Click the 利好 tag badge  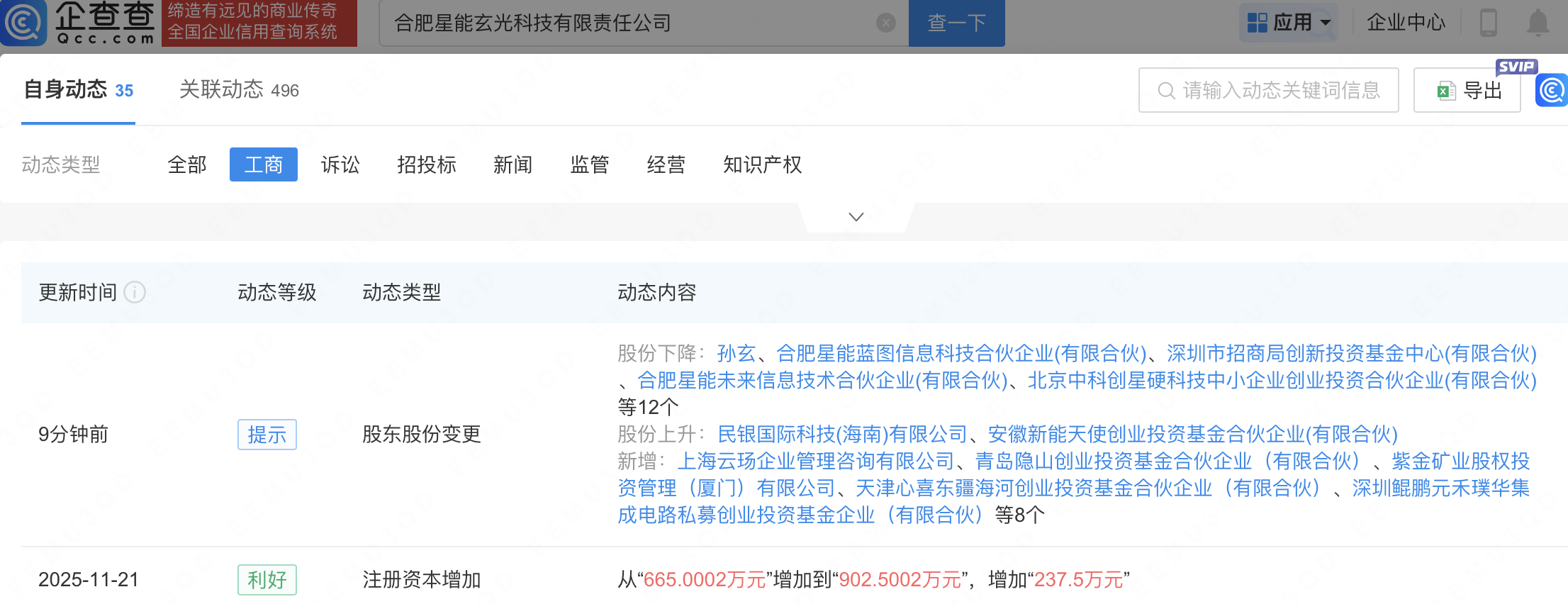(267, 580)
